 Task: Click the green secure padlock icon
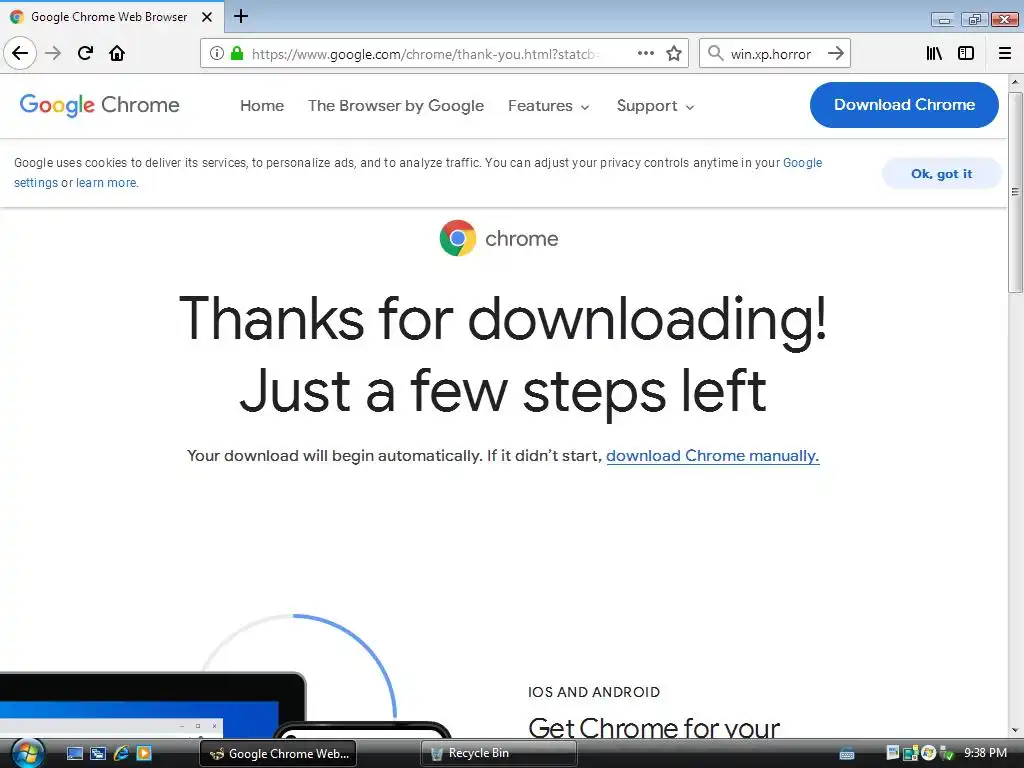237,53
